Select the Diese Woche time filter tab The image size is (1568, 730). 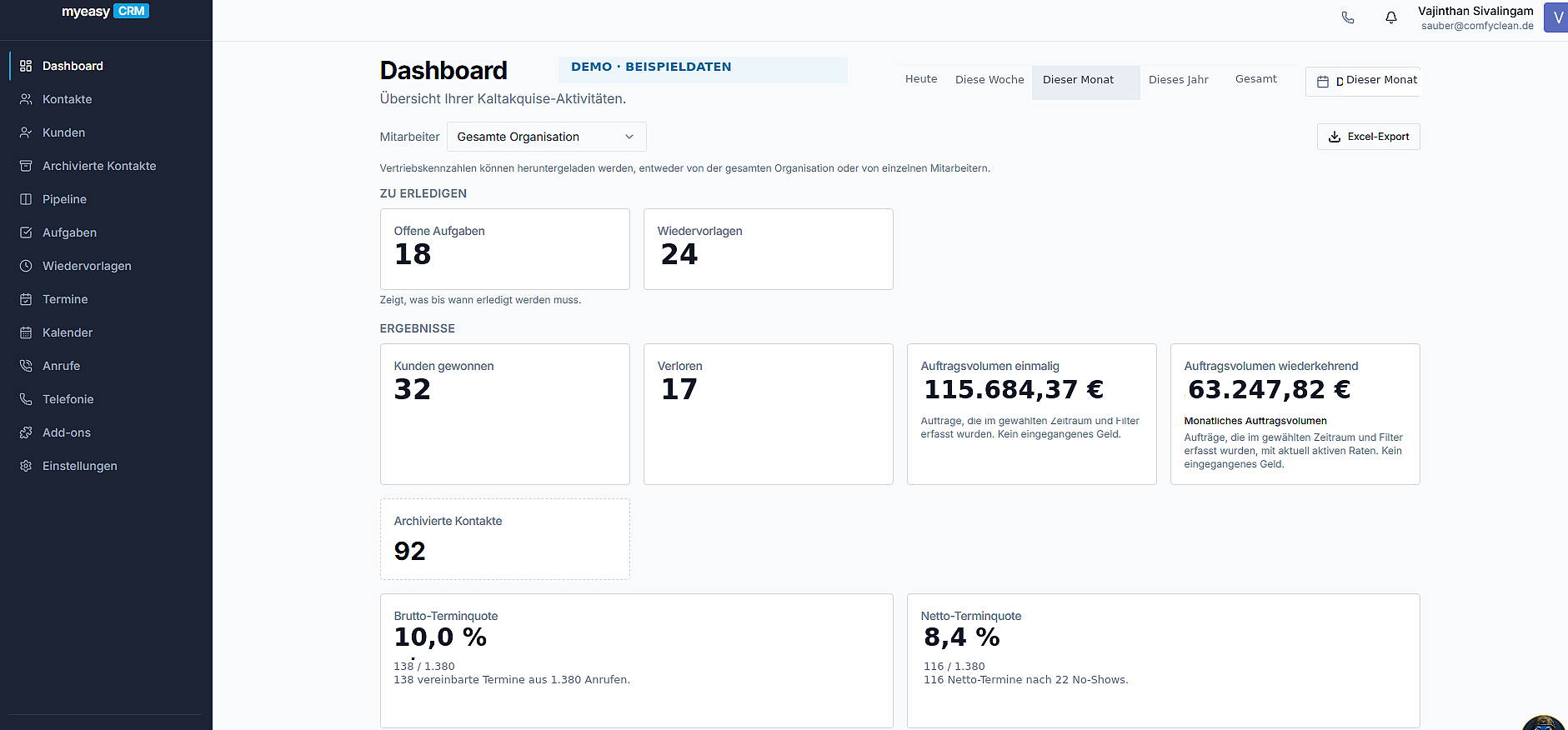coord(989,80)
